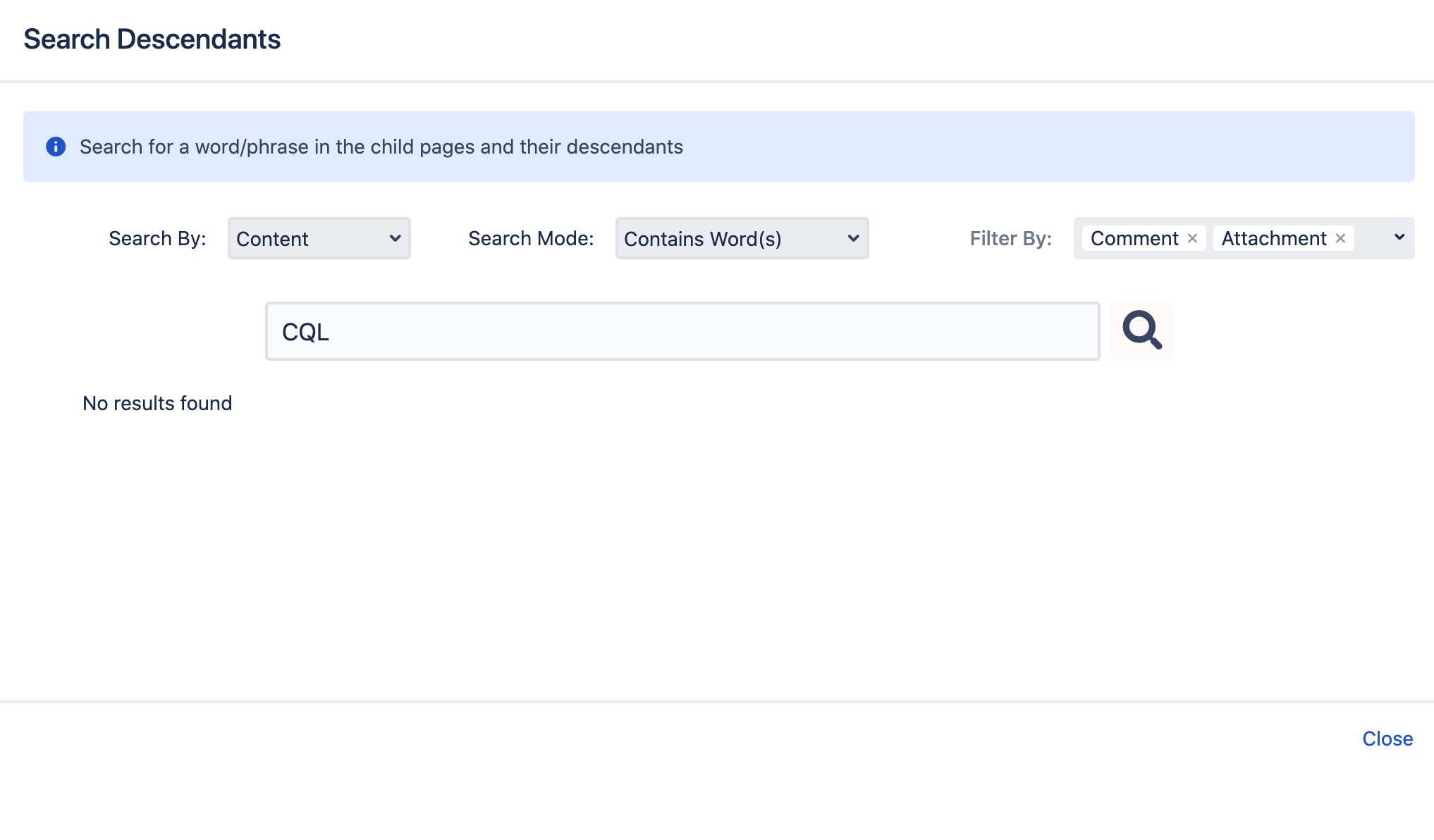1434x840 pixels.
Task: Click the magnifying glass search icon
Action: tap(1141, 331)
